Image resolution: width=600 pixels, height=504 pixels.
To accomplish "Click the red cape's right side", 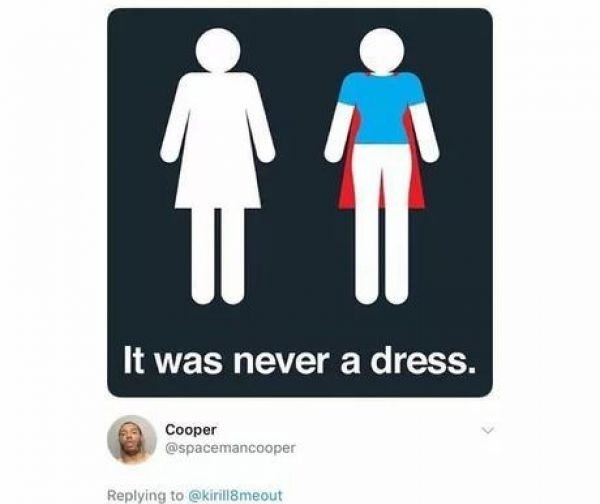I will coord(416,174).
